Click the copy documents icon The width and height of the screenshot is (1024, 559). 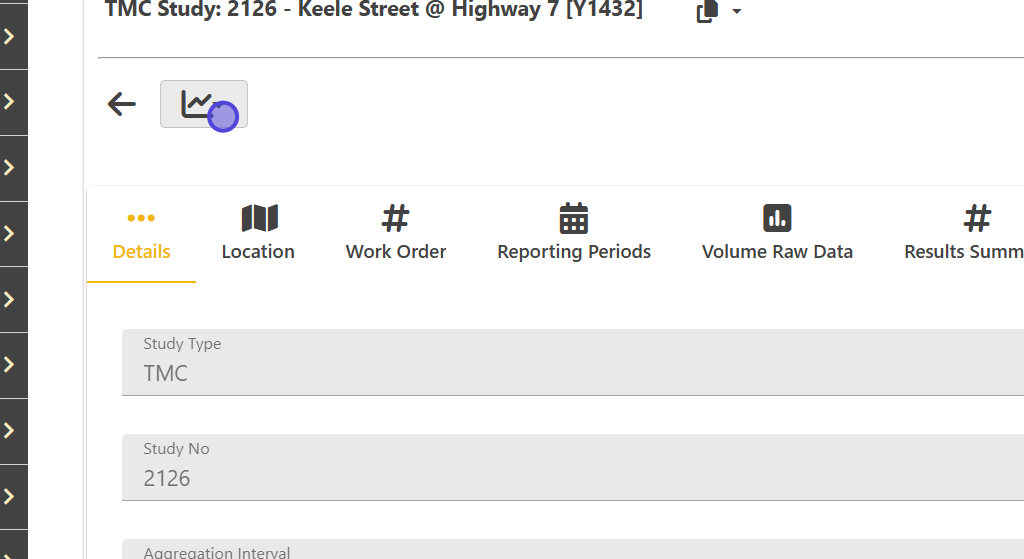707,11
